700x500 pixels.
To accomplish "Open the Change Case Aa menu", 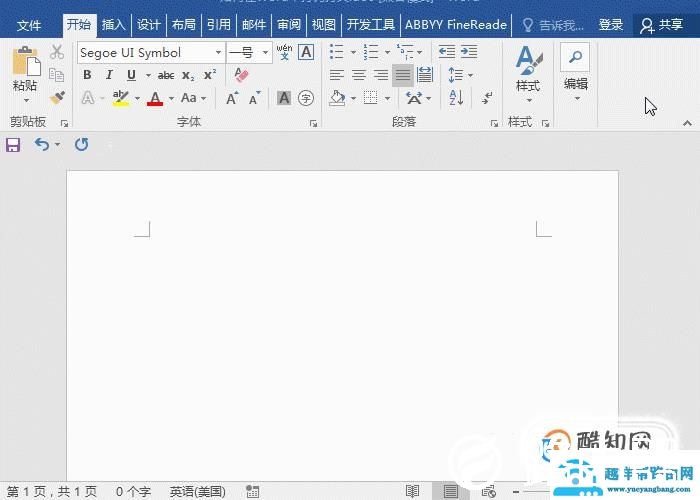I will (x=193, y=98).
